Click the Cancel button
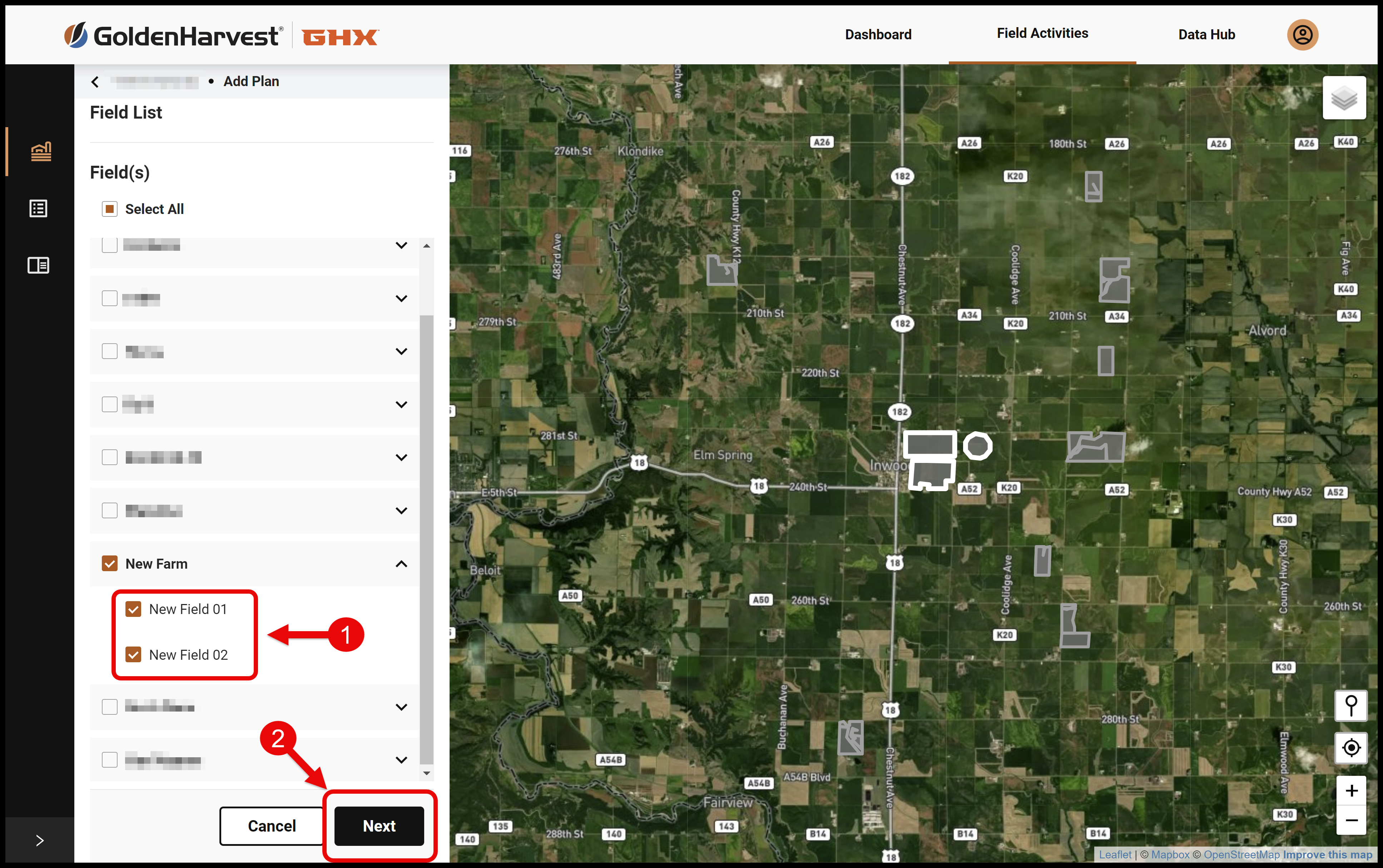The image size is (1383, 868). tap(272, 826)
